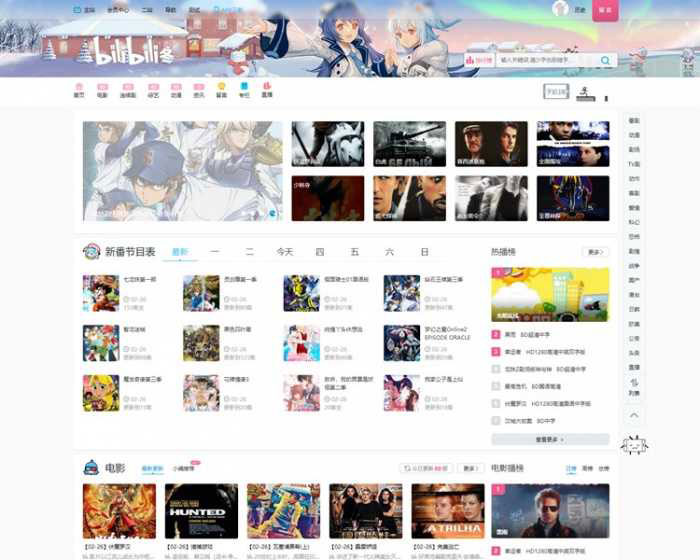Select the 今天 schedule tab
The image size is (700, 560).
[x=285, y=252]
